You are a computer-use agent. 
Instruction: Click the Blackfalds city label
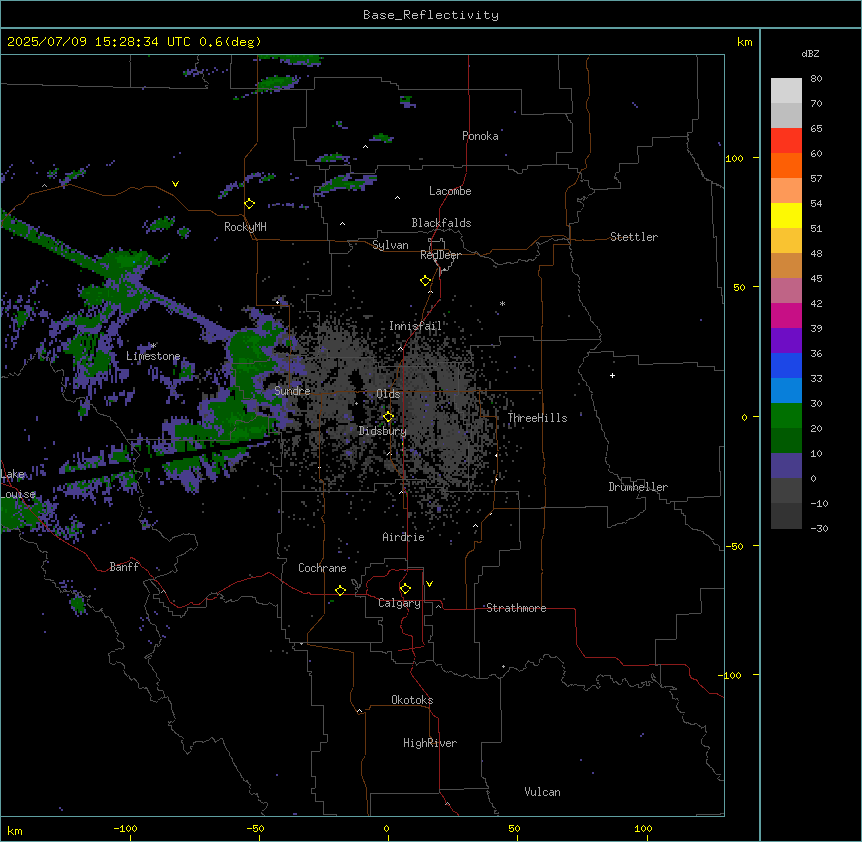point(441,223)
